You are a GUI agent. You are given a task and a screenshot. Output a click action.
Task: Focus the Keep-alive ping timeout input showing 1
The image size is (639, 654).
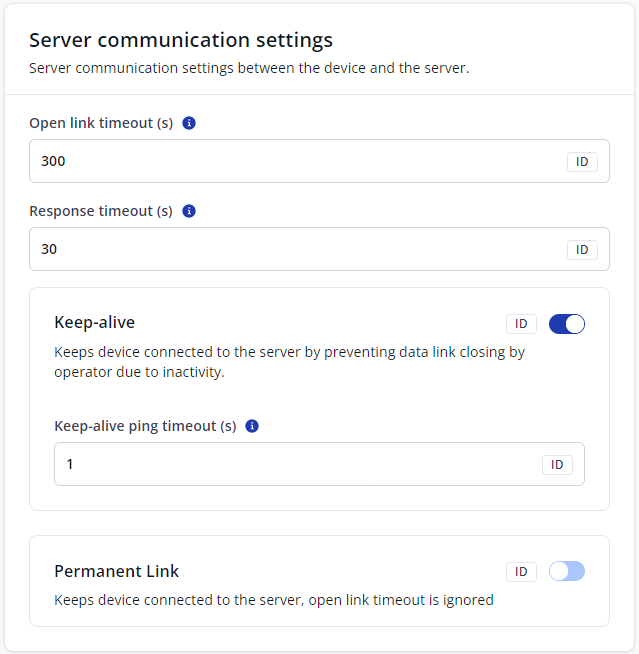[x=290, y=464]
